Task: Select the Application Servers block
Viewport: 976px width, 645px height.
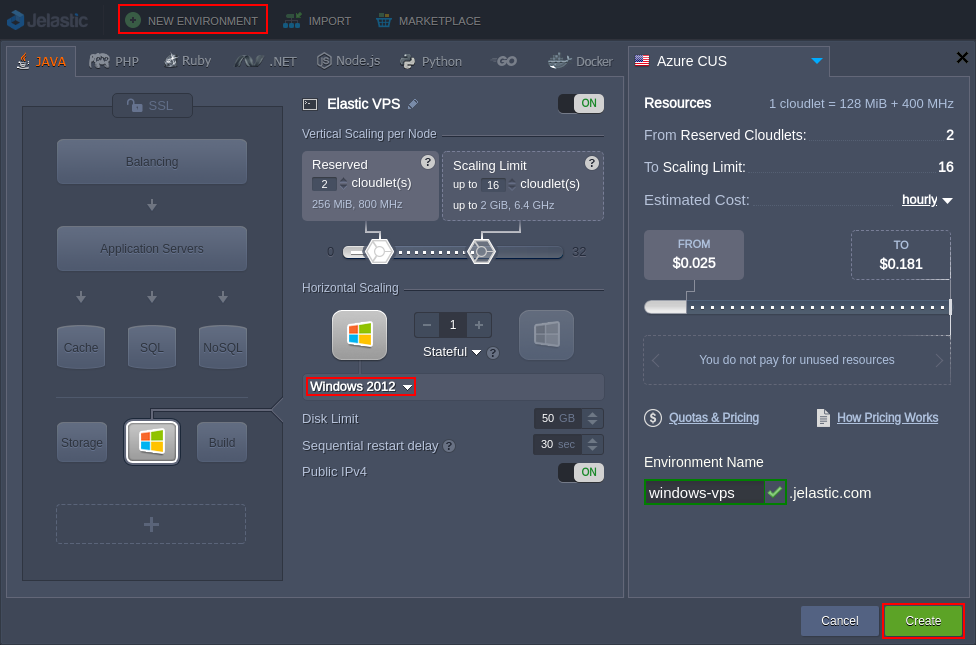Action: 152,248
